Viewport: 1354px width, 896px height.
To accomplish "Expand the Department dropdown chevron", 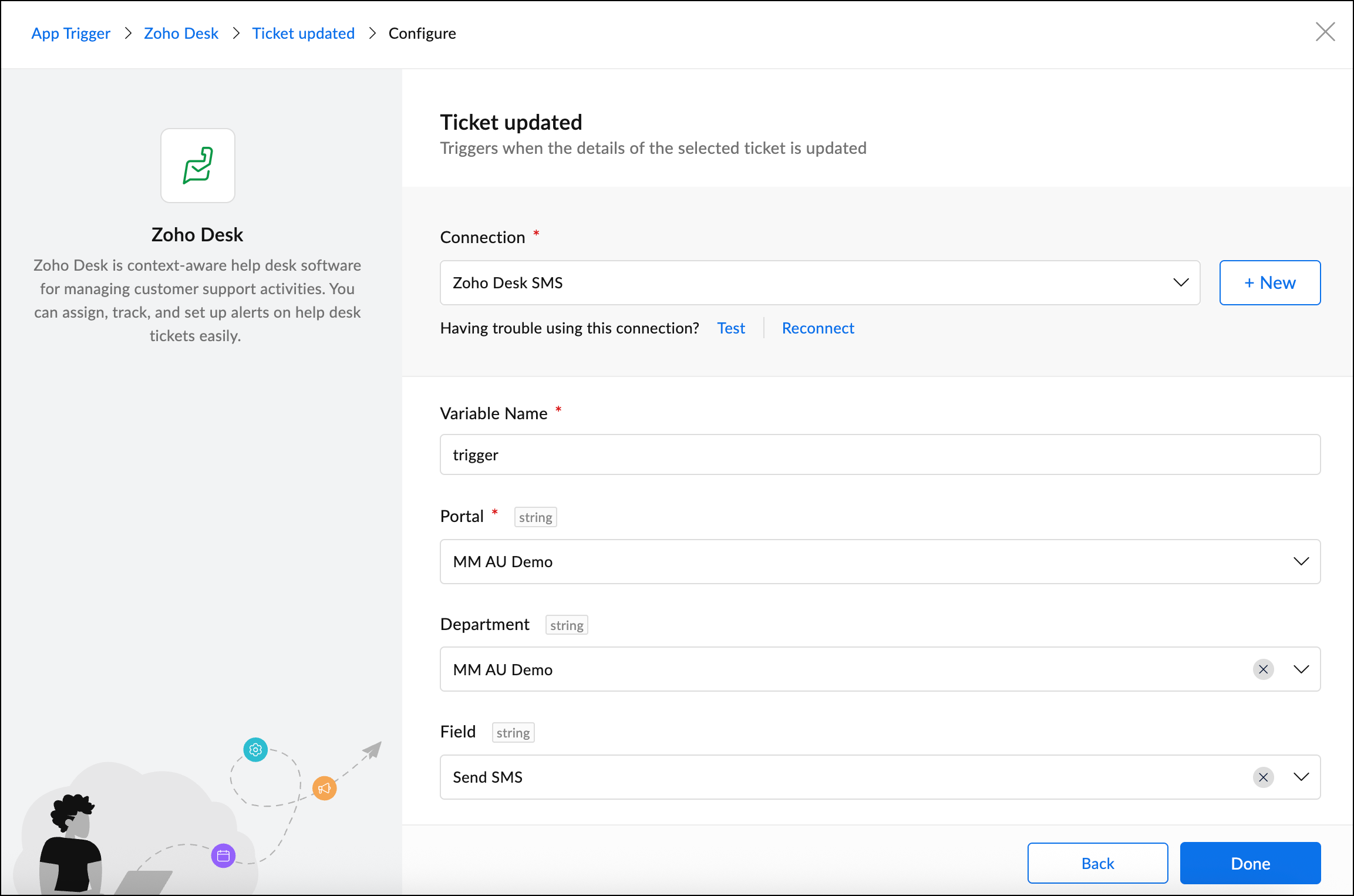I will pos(1301,669).
